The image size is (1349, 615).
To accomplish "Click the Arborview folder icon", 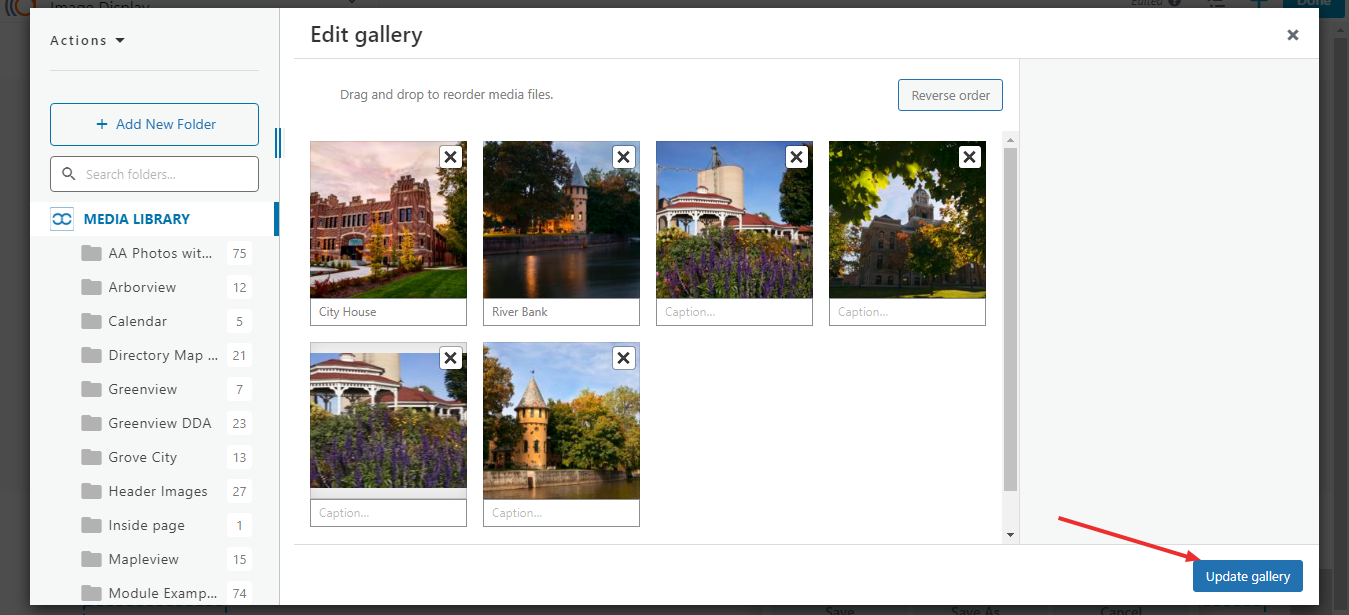I will click(92, 287).
